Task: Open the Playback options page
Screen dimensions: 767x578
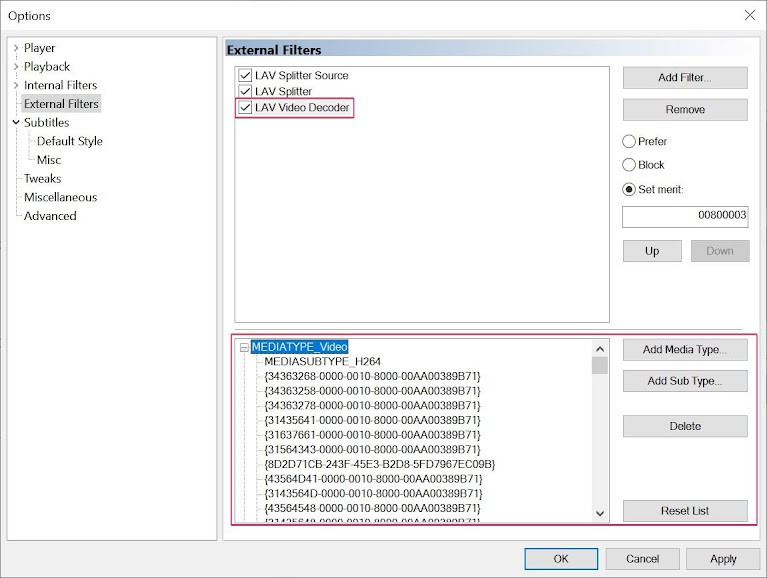Action: [x=47, y=67]
